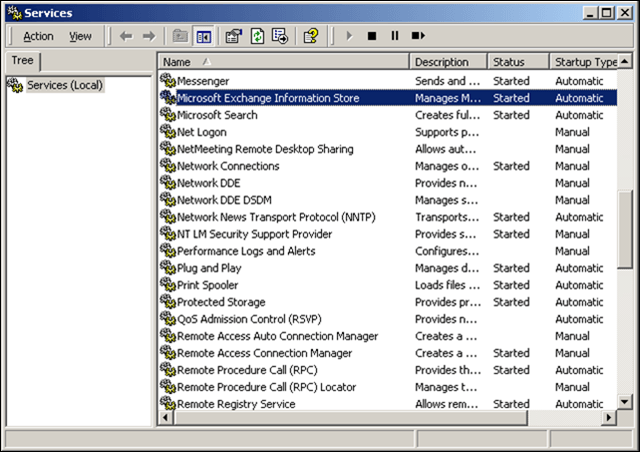Viewport: 640px width, 452px height.
Task: Click the vertical scrollbar down arrow
Action: click(x=625, y=402)
